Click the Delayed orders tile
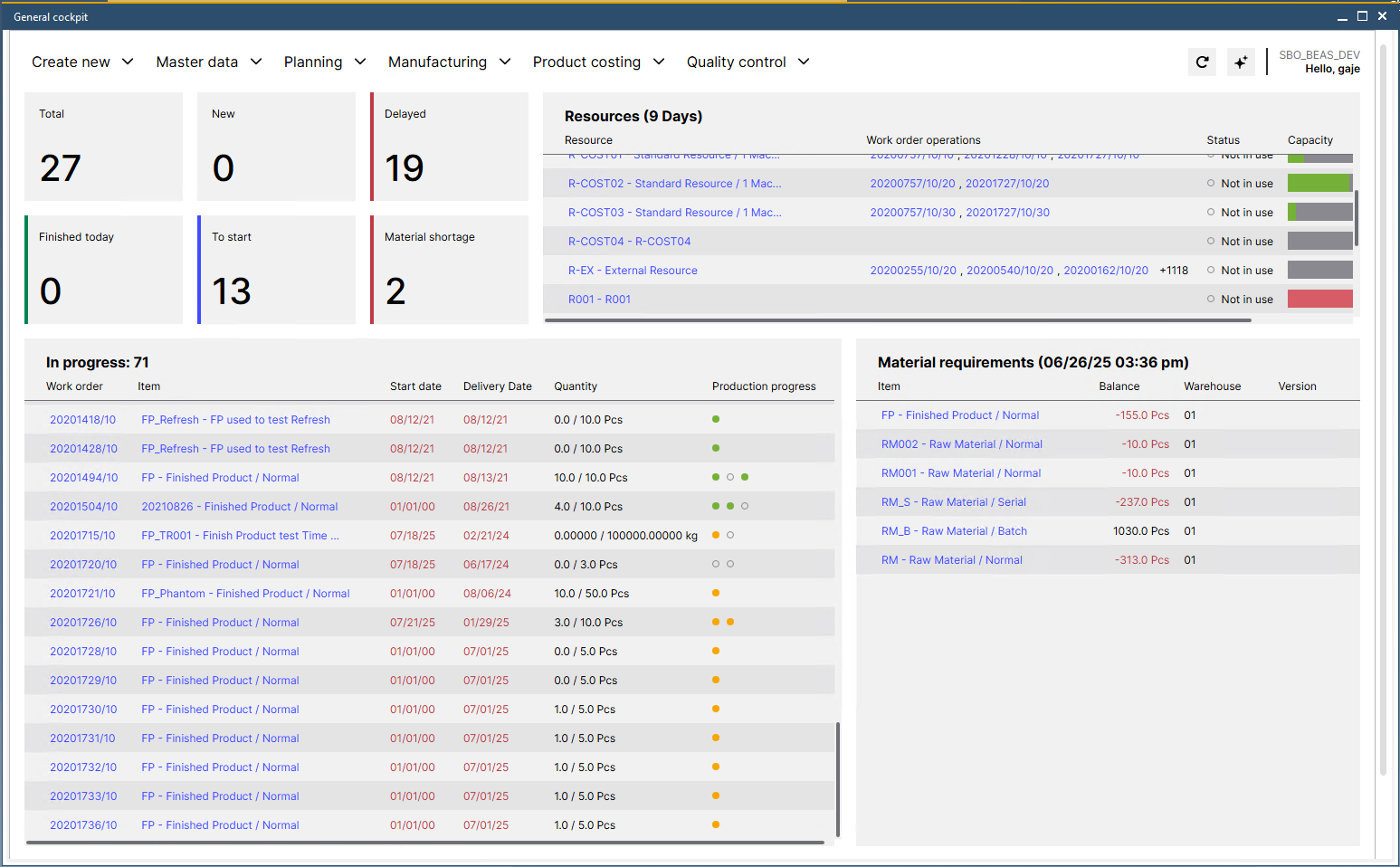Image resolution: width=1400 pixels, height=867 pixels. click(x=450, y=147)
